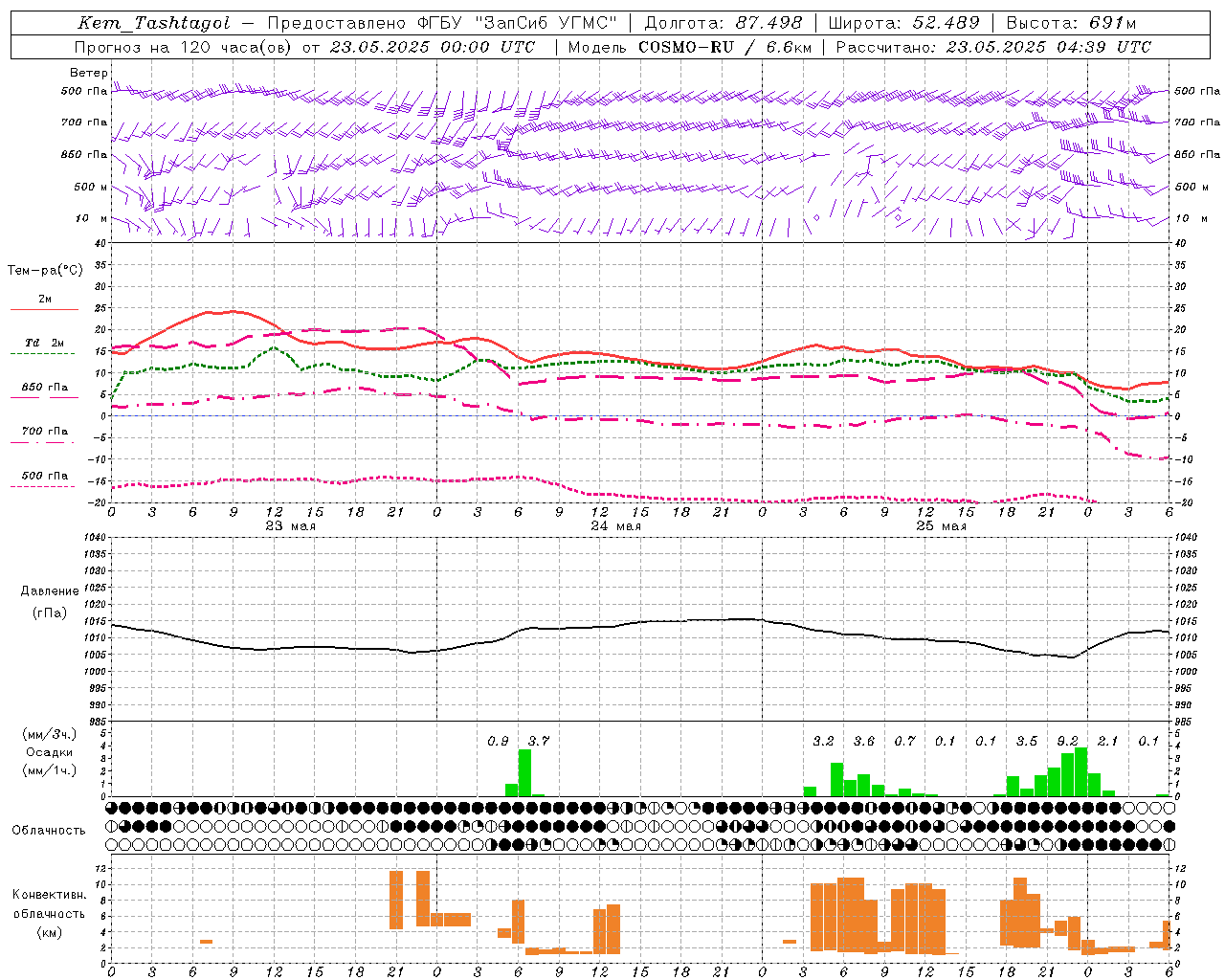Select the (мм/1ч.) unit label
Screen dimensions: 1225x980
[49, 770]
